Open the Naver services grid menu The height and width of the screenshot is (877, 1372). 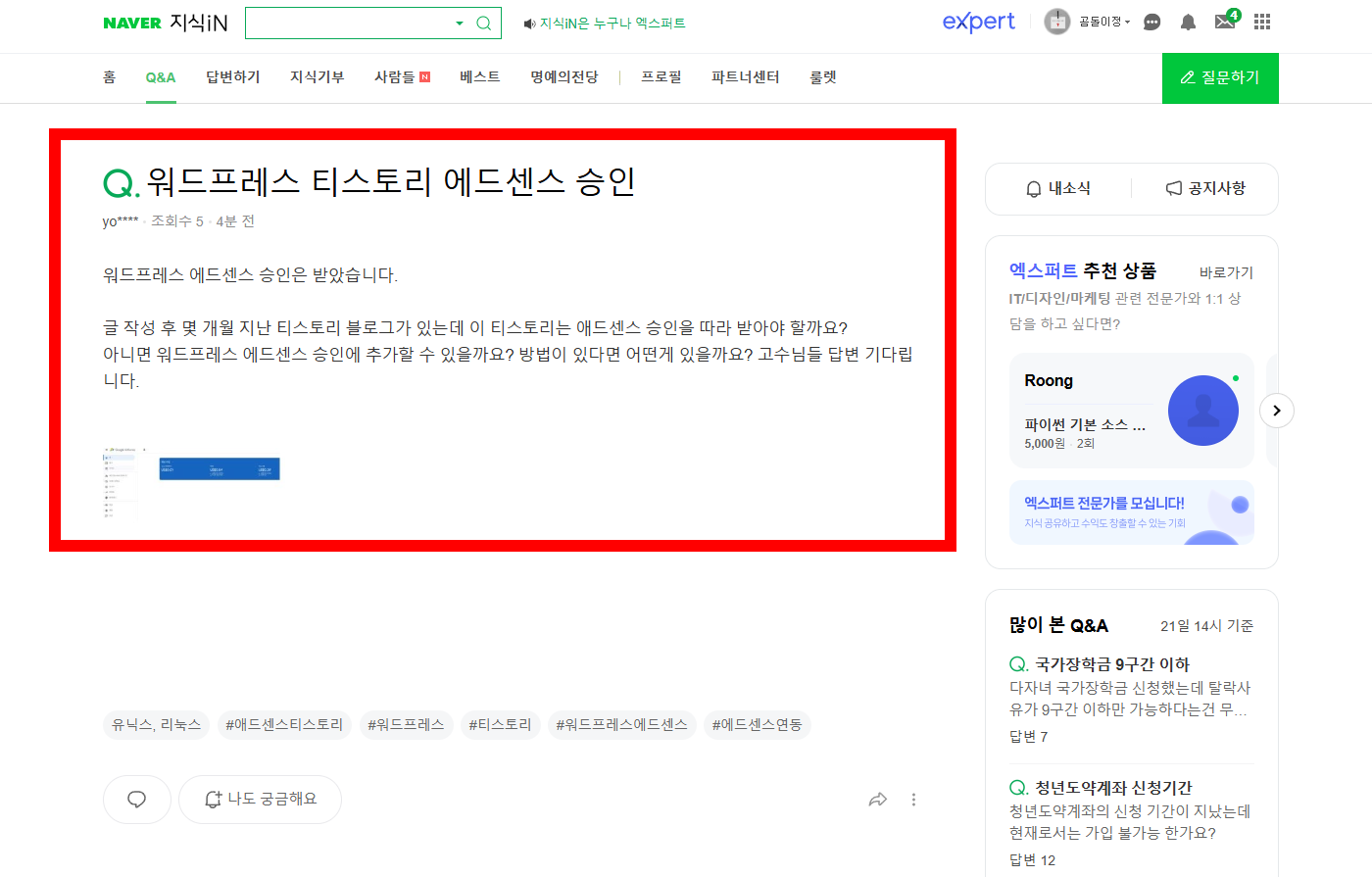(1262, 22)
